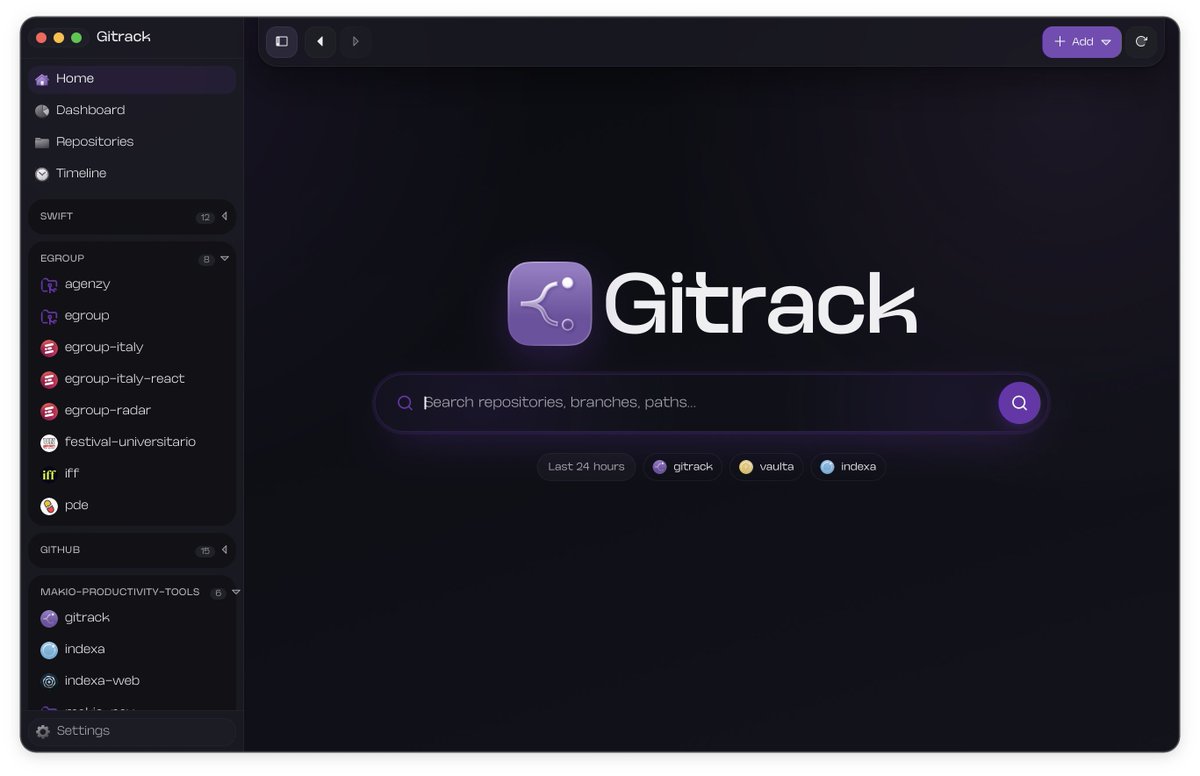Select the gitrack repository in sidebar
The height and width of the screenshot is (776, 1200).
click(132, 618)
